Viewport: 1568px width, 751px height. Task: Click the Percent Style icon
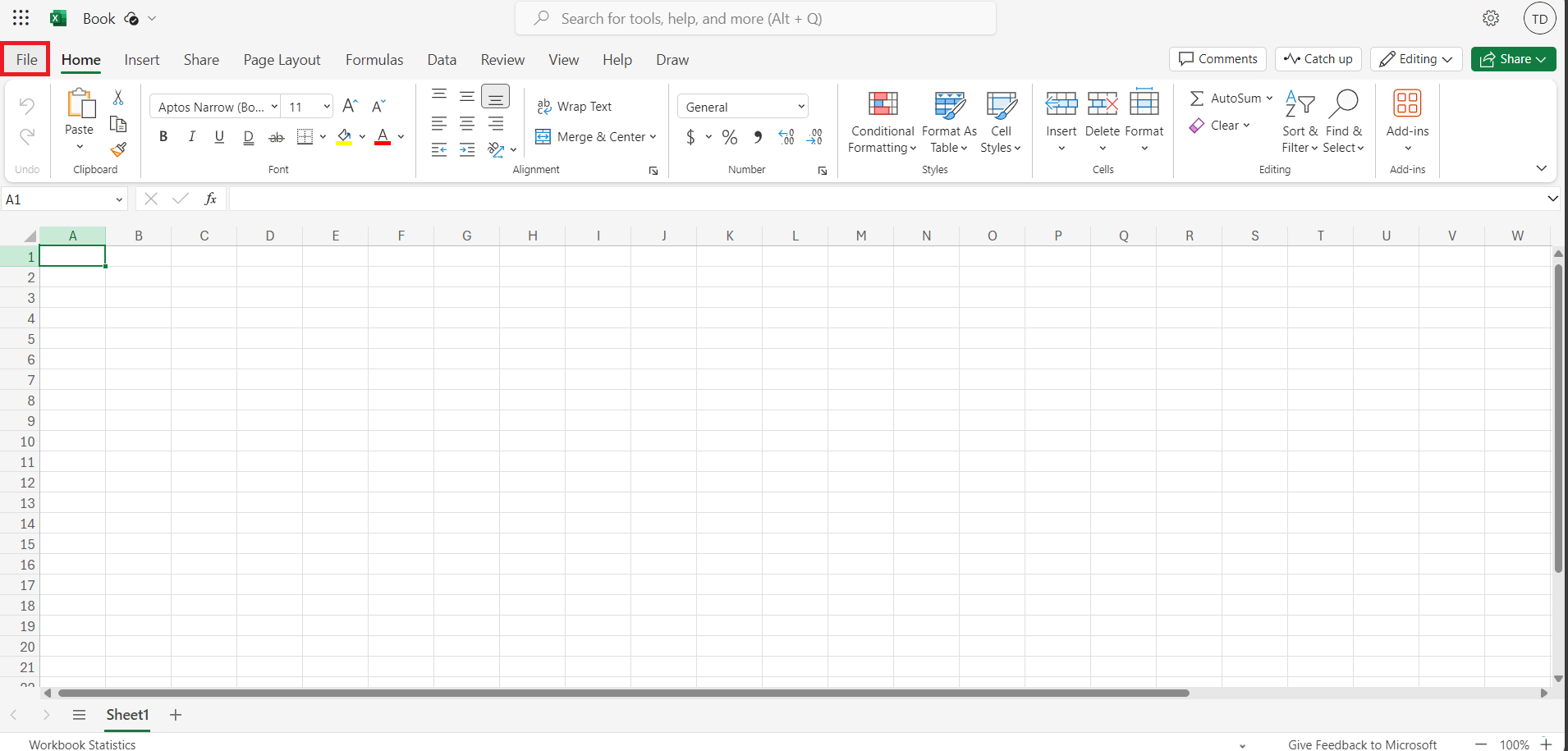(x=729, y=137)
